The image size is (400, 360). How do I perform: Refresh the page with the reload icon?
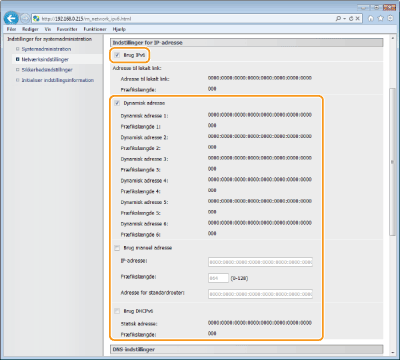pyautogui.click(x=351, y=19)
